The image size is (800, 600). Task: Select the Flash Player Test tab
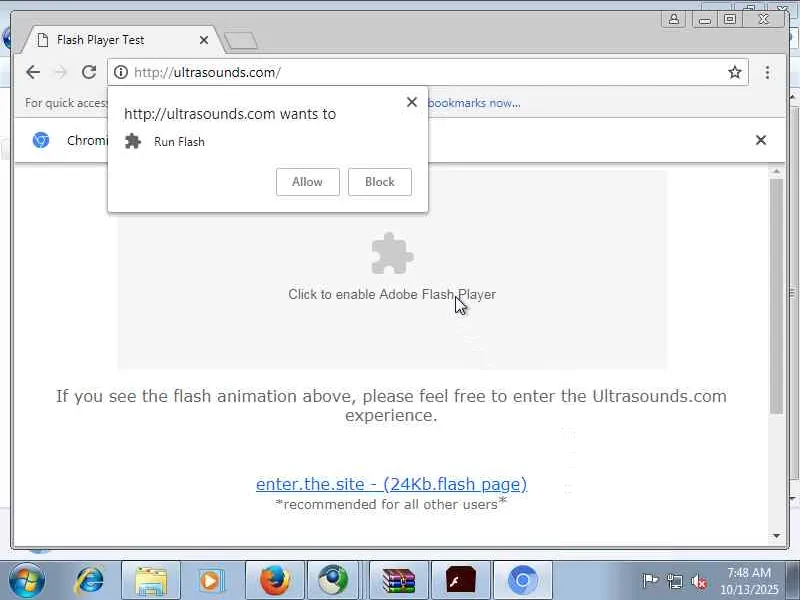[x=122, y=40]
